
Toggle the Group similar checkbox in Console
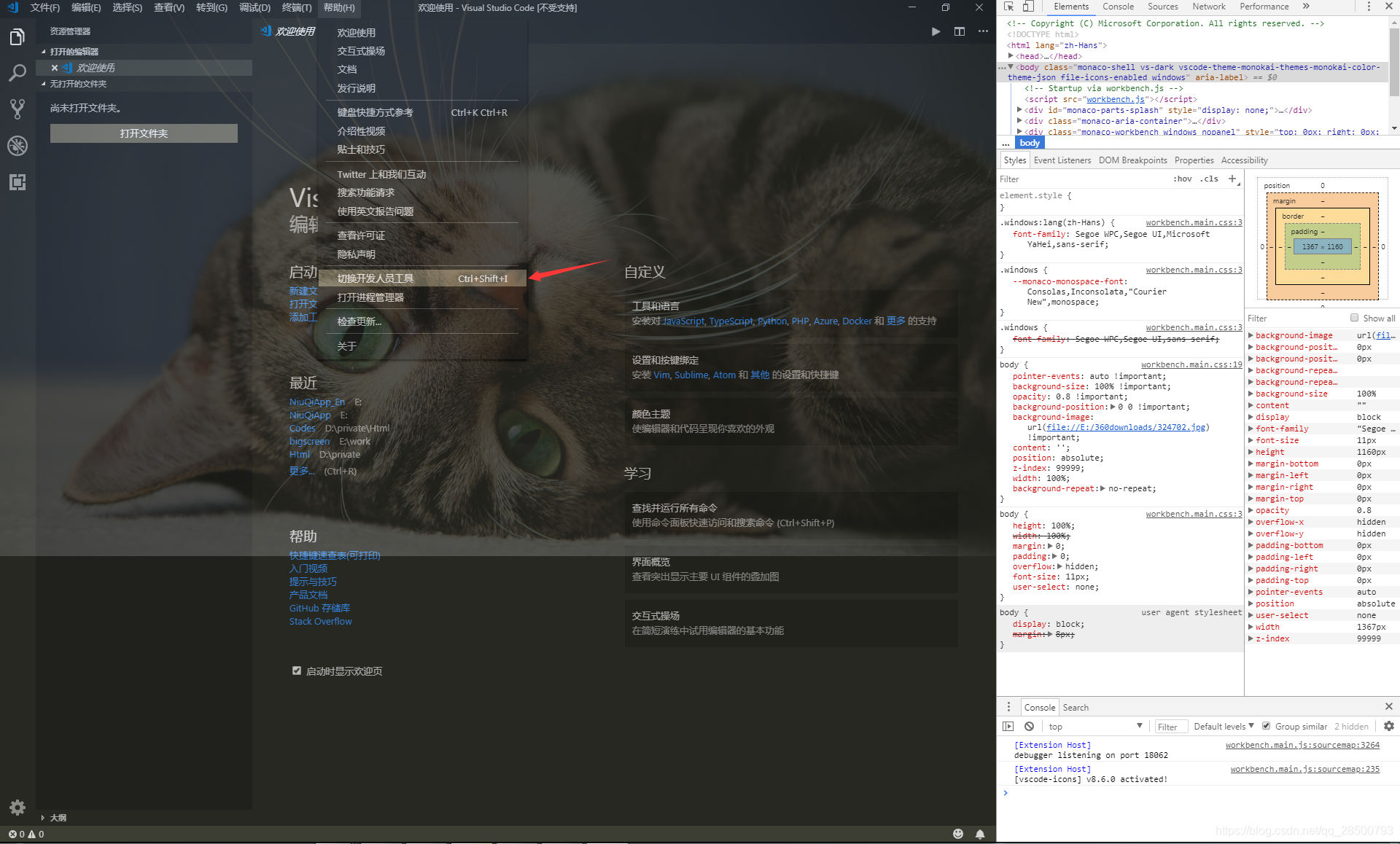pyautogui.click(x=1267, y=726)
